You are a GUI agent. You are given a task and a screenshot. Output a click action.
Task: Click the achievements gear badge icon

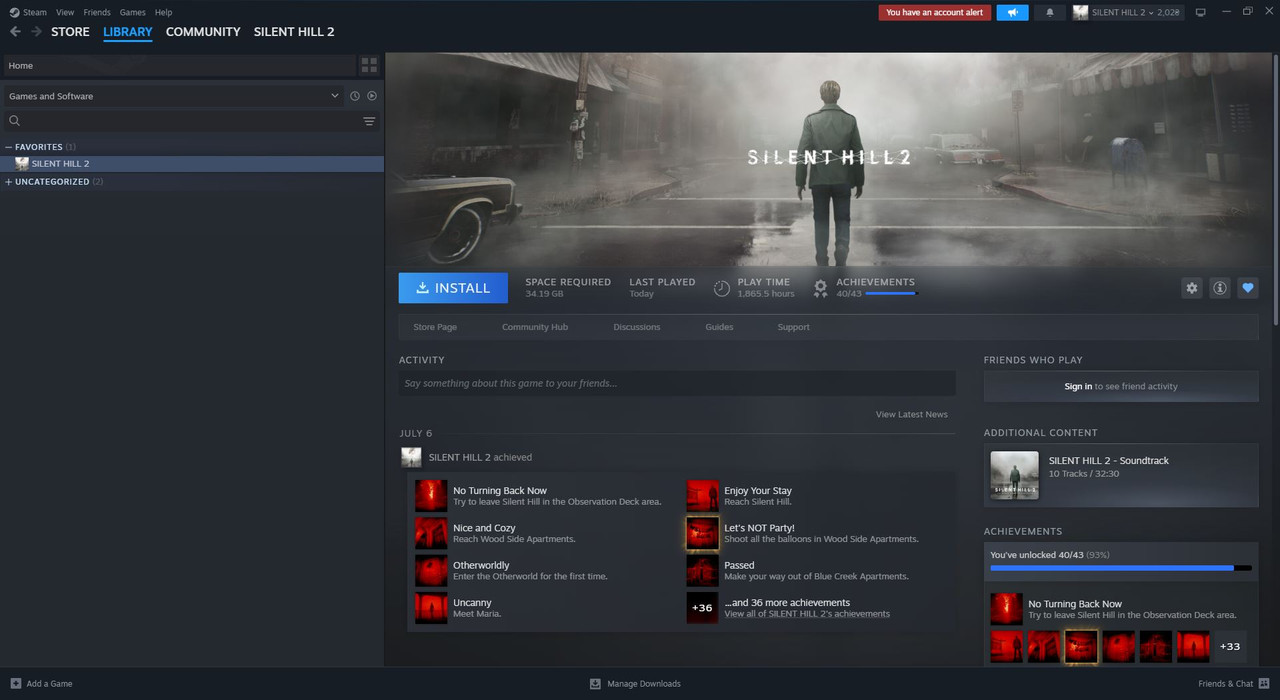pyautogui.click(x=820, y=288)
